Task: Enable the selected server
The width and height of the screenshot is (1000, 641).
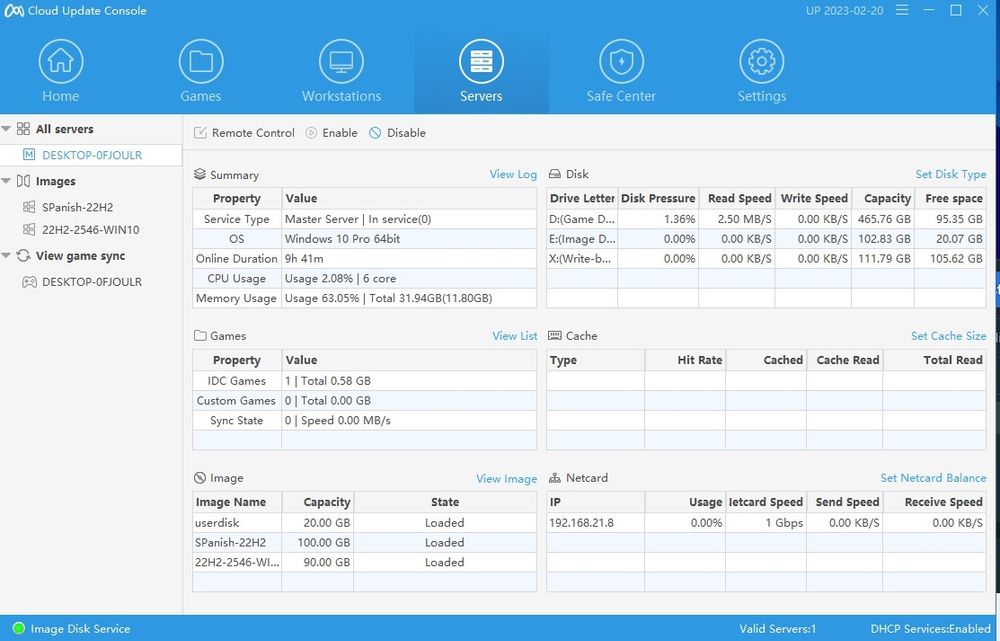Action: [331, 133]
